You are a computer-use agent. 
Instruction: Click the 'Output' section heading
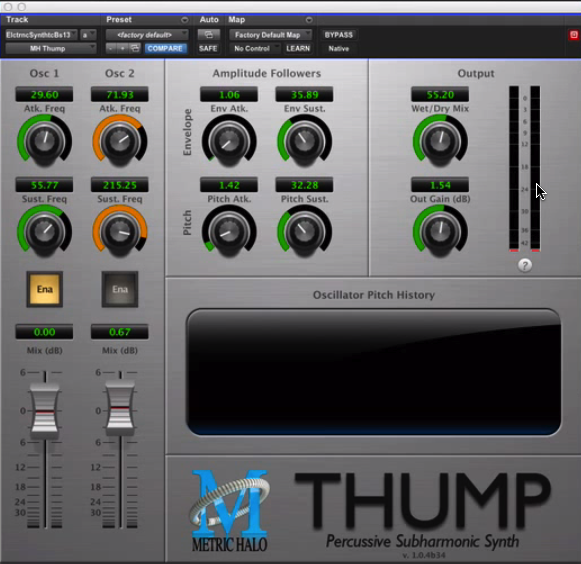(476, 73)
